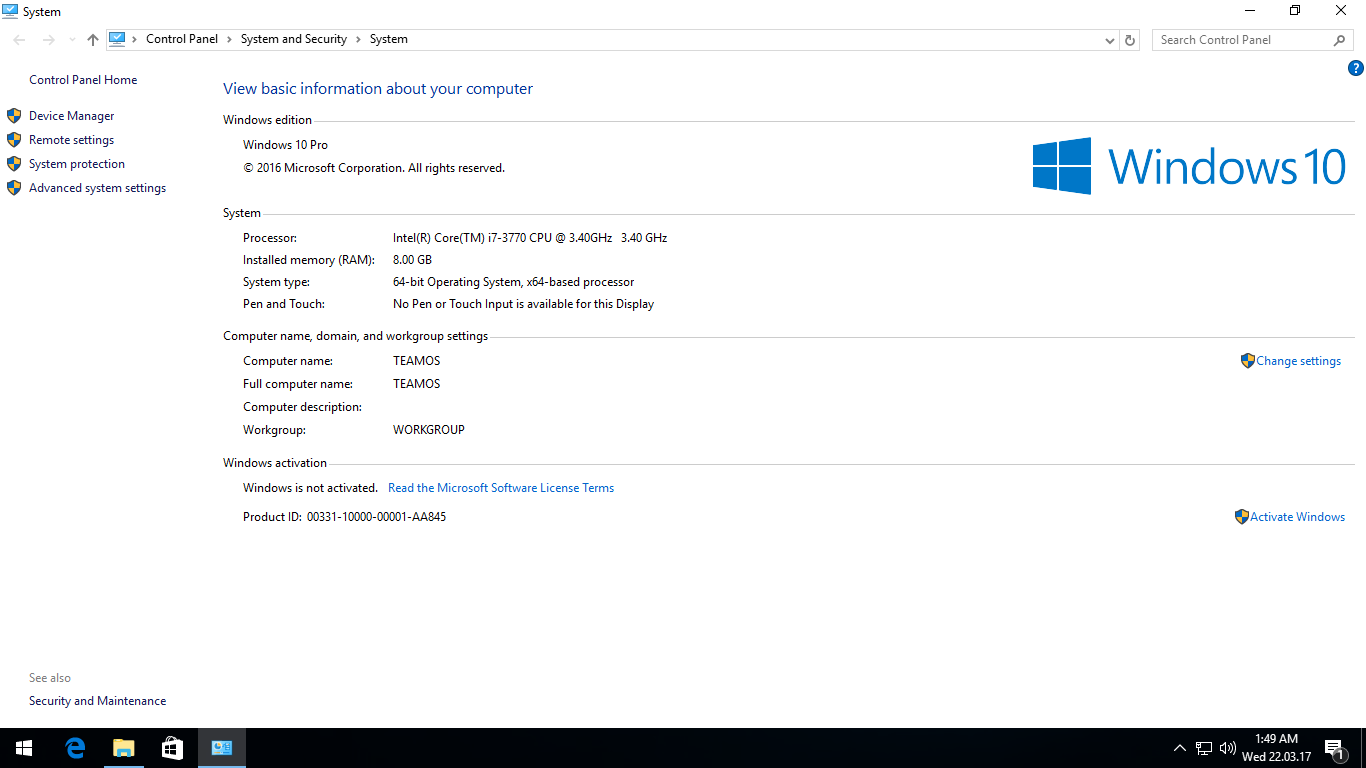Open Help with the blue question mark

(x=1356, y=68)
